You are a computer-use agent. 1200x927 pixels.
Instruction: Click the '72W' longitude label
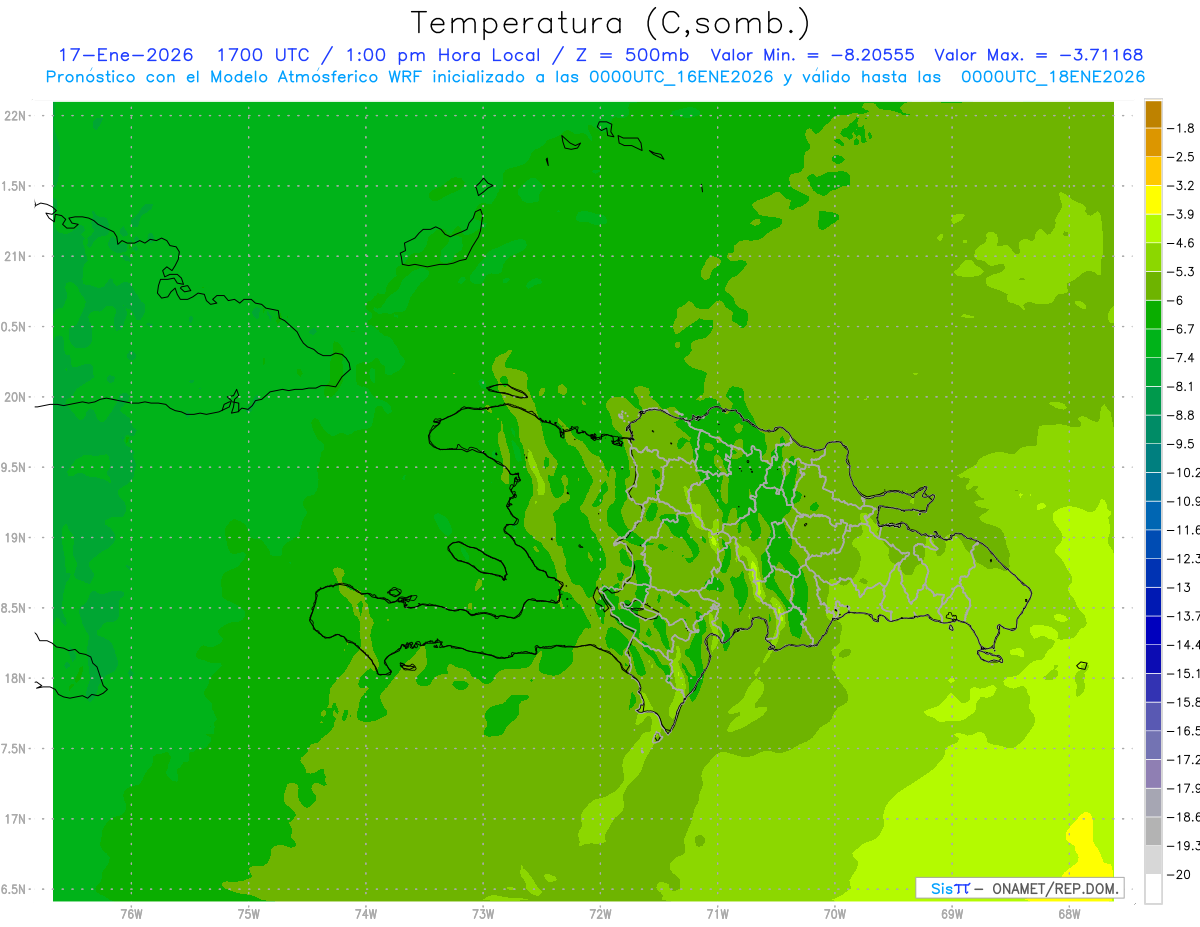pyautogui.click(x=600, y=914)
